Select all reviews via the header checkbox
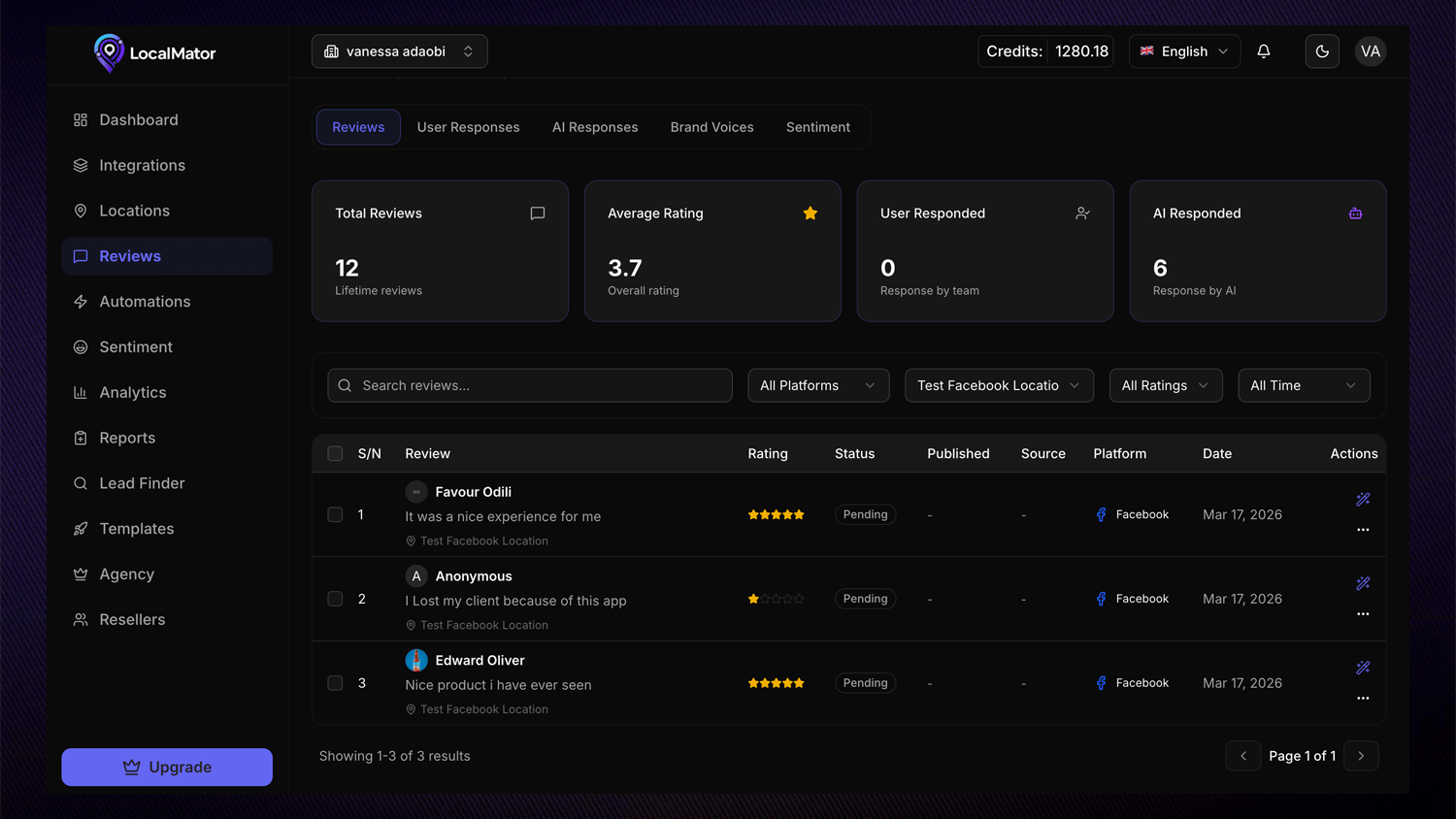The height and width of the screenshot is (819, 1456). click(x=335, y=453)
